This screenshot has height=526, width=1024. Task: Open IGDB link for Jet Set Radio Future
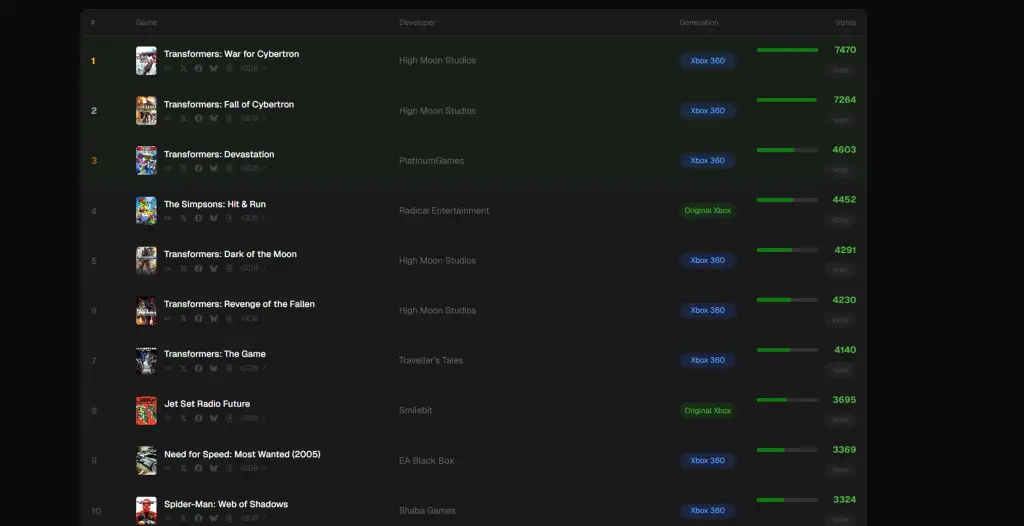[253, 418]
